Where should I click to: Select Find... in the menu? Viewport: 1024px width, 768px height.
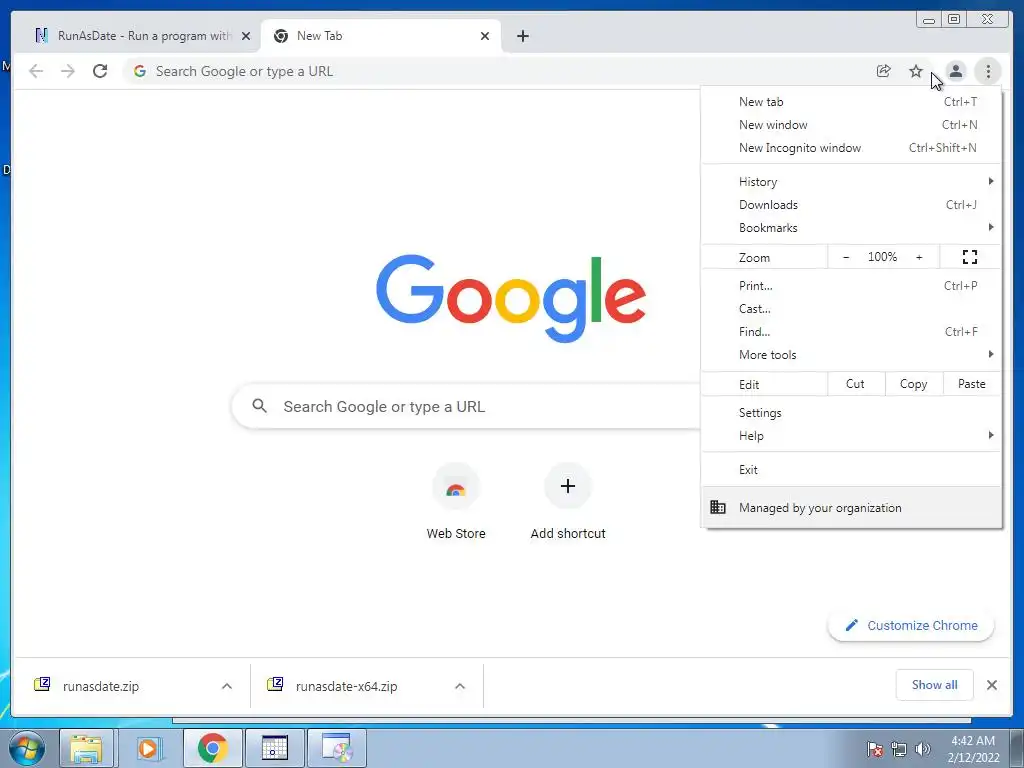(x=852, y=332)
